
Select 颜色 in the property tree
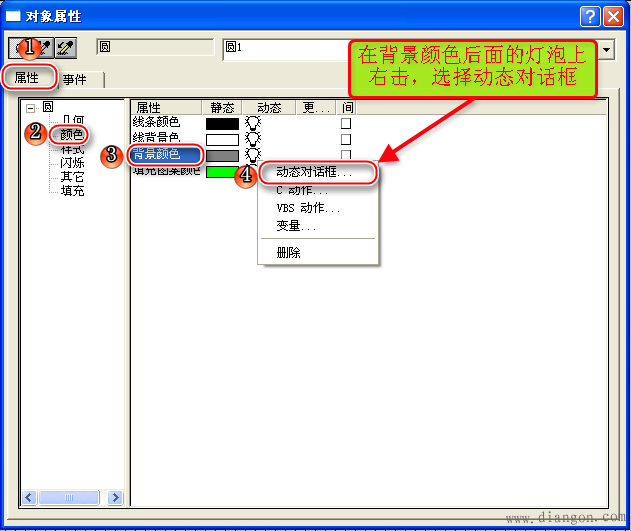click(72, 134)
